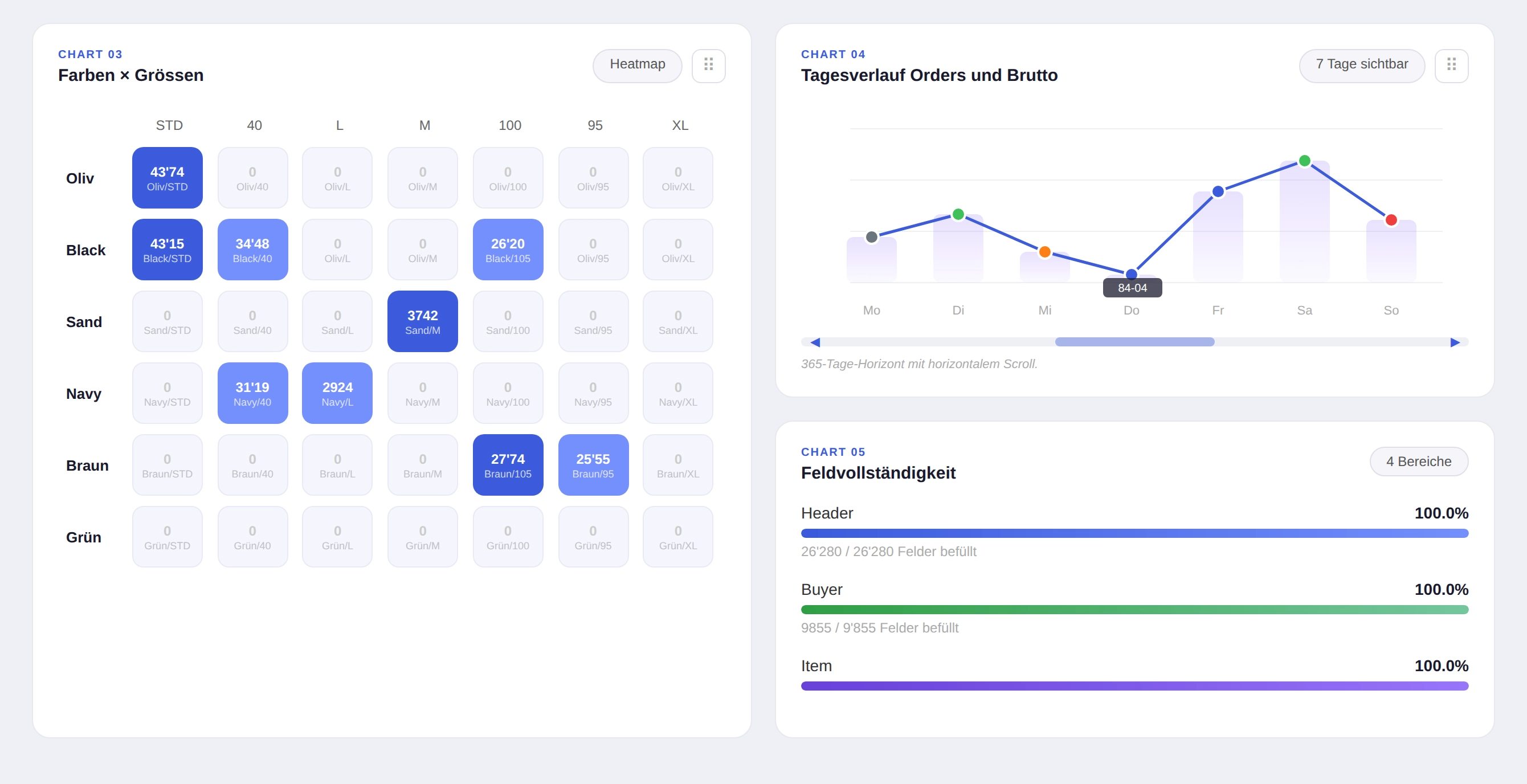Select the red data point above So

click(x=1391, y=220)
